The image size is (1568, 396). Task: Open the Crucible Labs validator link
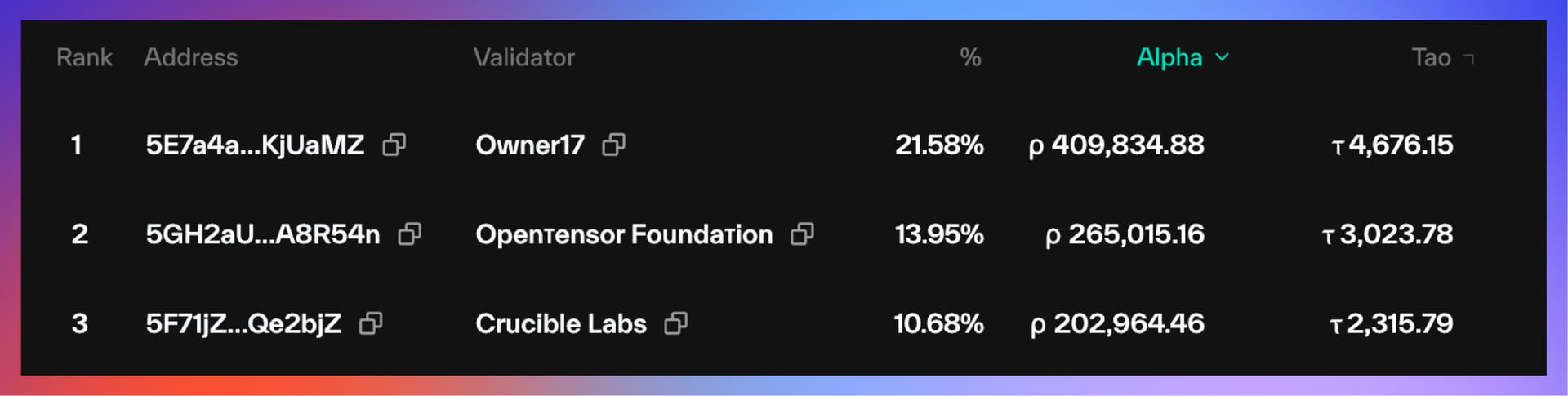point(561,323)
